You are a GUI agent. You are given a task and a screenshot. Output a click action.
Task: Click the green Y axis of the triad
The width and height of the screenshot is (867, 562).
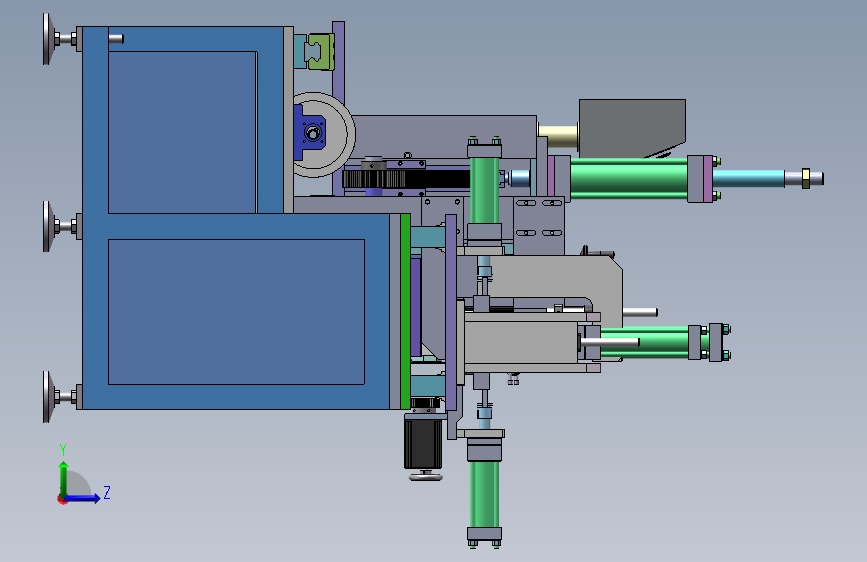pos(64,479)
